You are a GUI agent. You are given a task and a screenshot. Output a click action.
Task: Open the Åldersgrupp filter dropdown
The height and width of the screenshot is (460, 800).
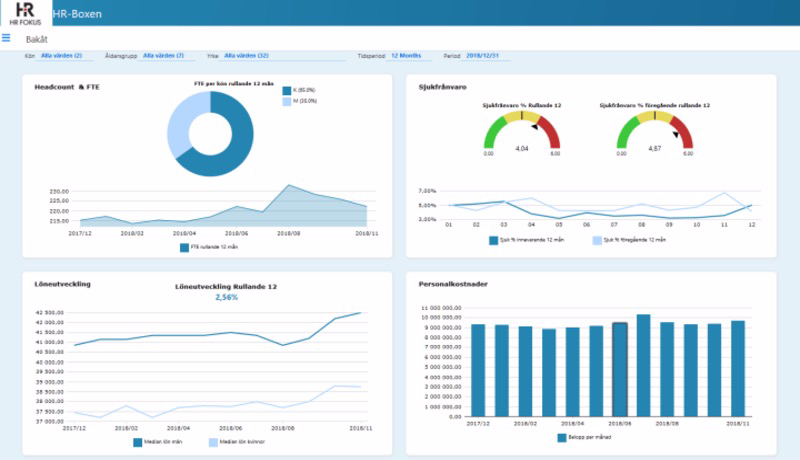click(x=168, y=56)
